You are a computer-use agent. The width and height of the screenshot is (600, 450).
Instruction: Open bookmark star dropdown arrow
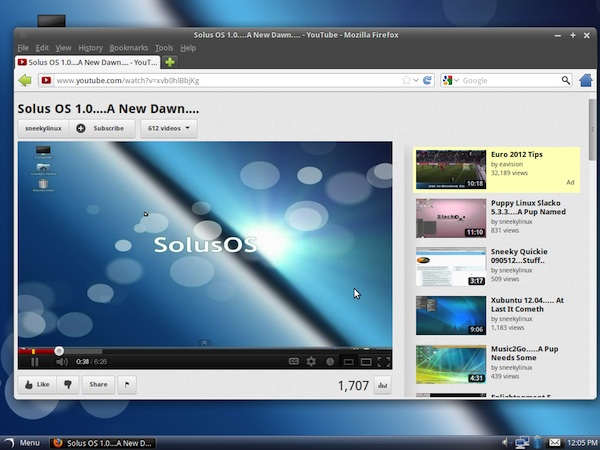pyautogui.click(x=416, y=80)
